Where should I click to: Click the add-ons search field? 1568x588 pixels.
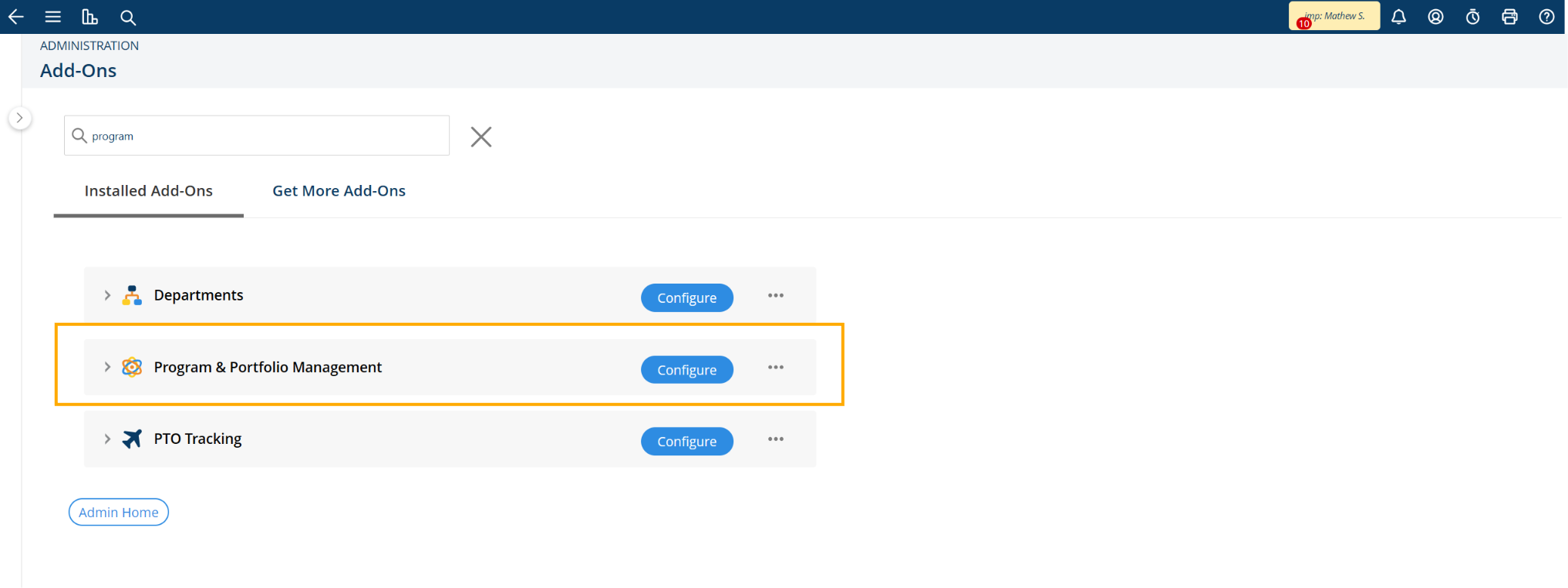(257, 136)
